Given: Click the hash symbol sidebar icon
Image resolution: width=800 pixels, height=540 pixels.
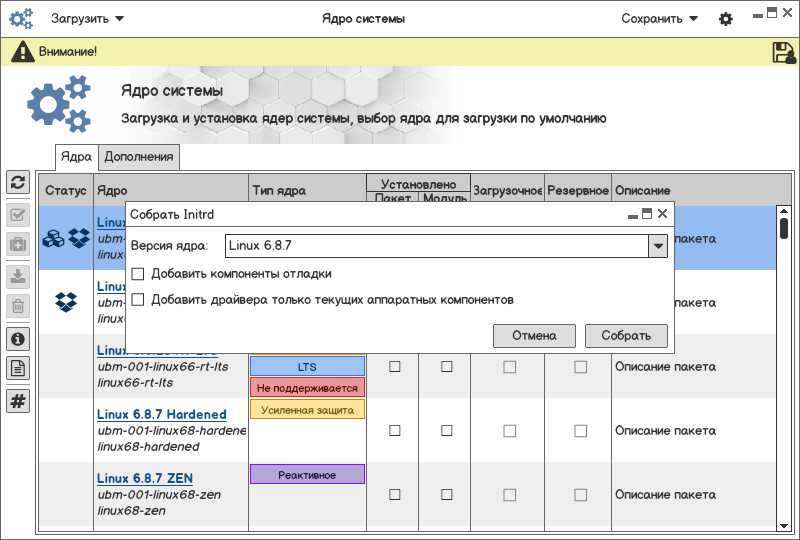Looking at the screenshot, I should [18, 401].
